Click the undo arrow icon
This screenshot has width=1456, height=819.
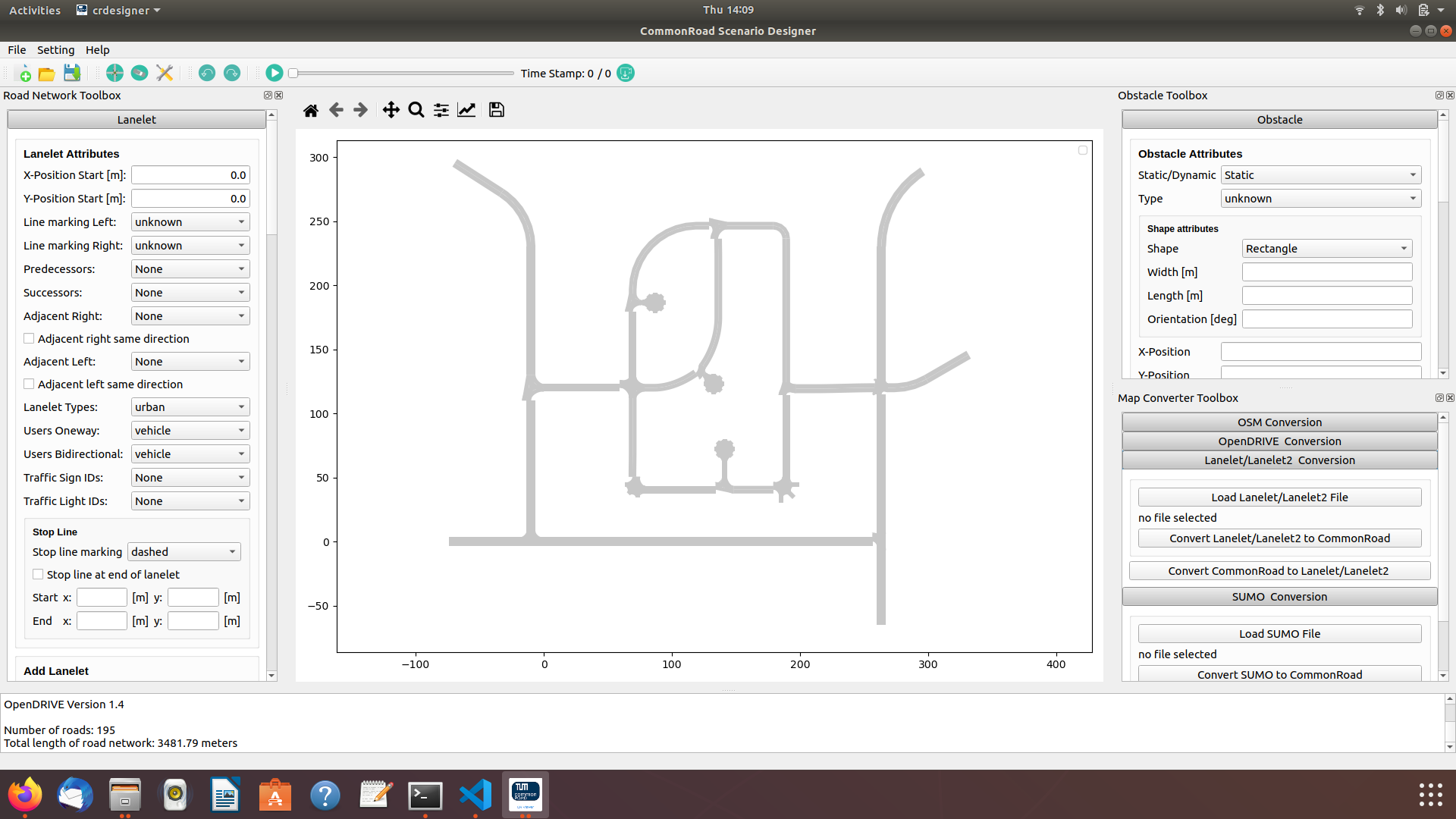[x=206, y=74]
